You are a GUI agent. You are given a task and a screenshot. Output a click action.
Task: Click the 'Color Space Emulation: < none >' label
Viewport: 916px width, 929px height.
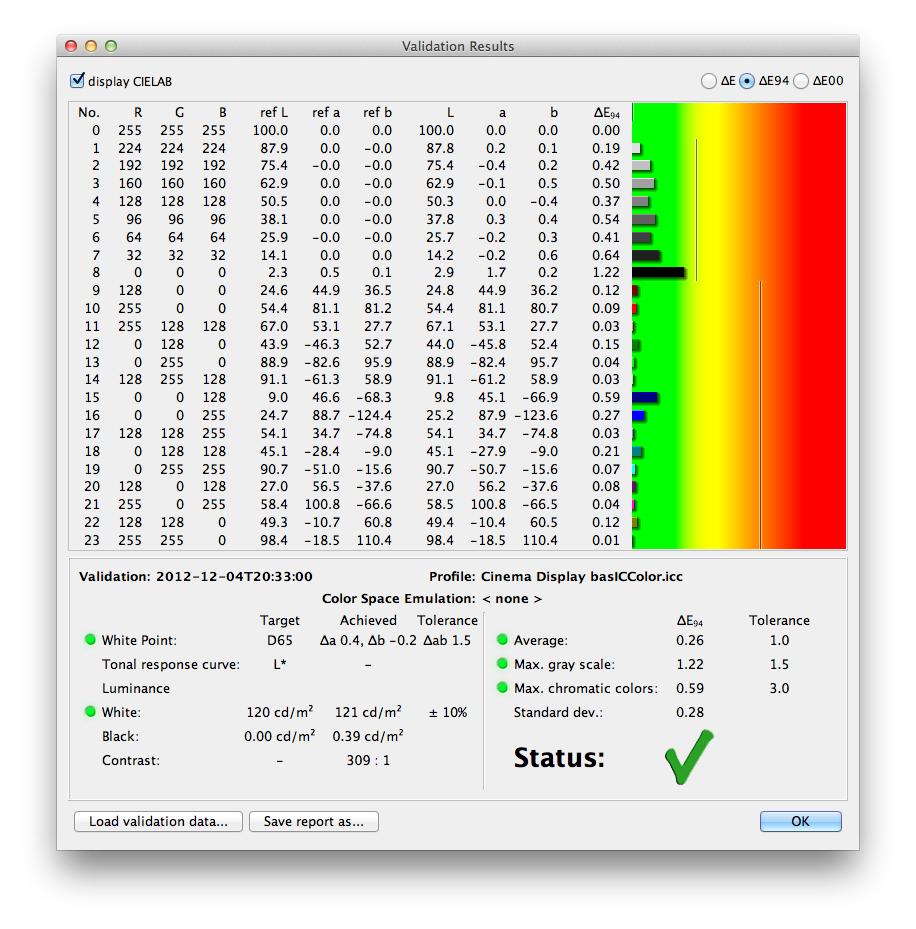pyautogui.click(x=432, y=598)
